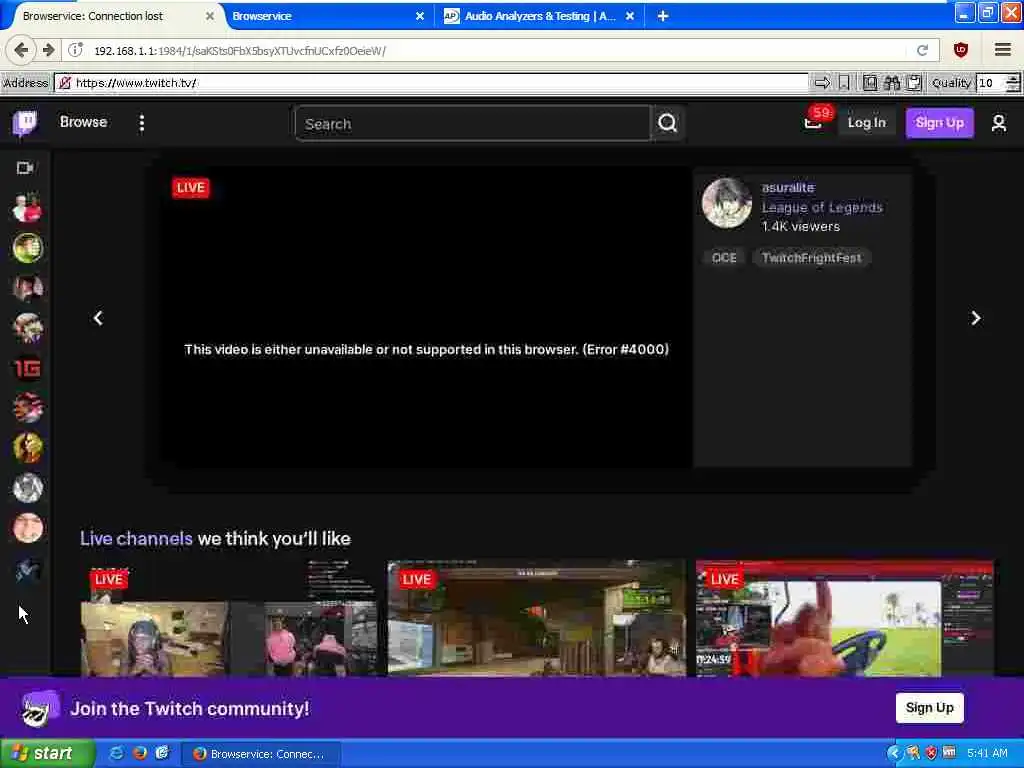Click Browse in Twitch navigation

83,122
